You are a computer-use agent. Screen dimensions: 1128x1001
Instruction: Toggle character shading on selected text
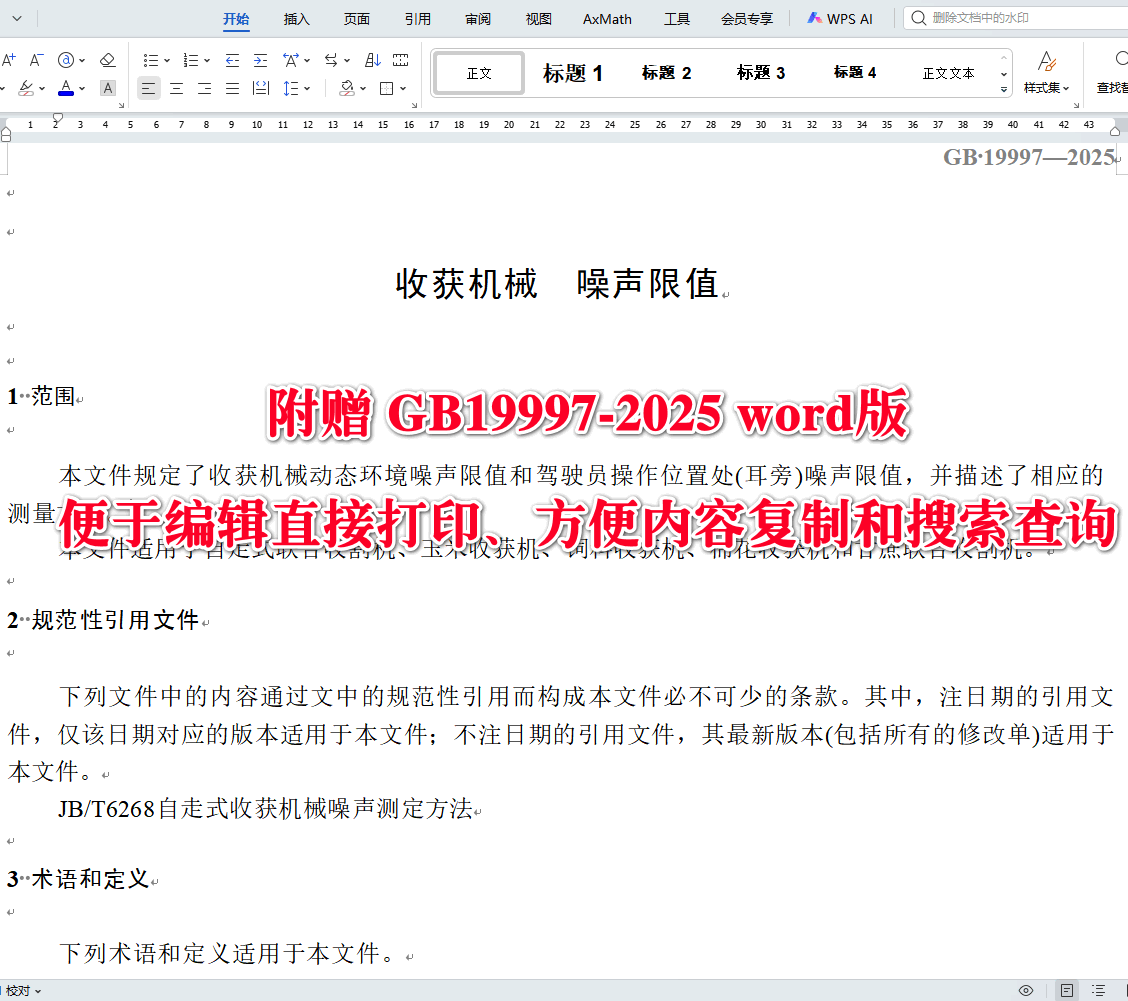click(107, 88)
